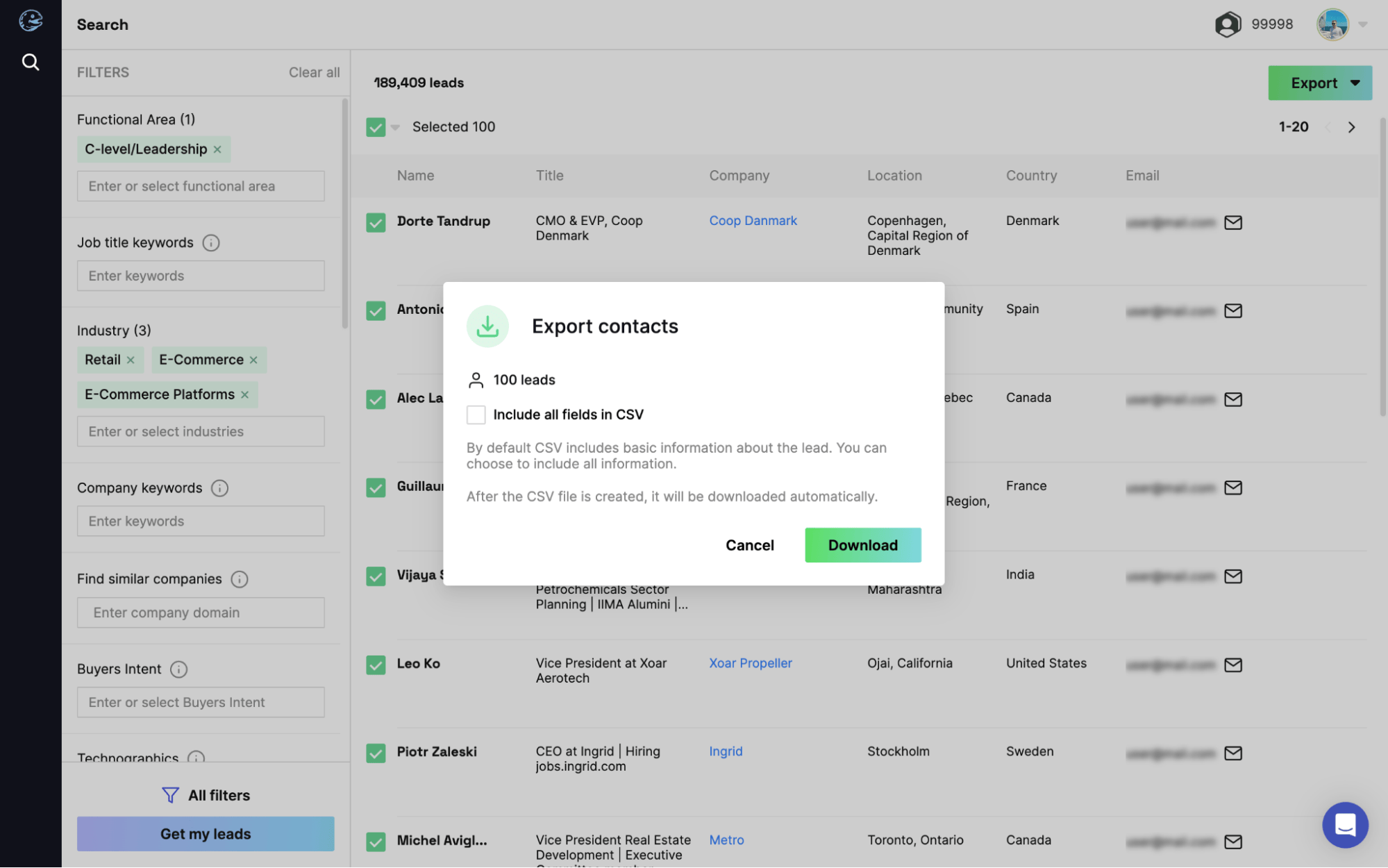This screenshot has width=1388, height=868.
Task: Click the Job title keywords info icon
Action: coord(210,243)
